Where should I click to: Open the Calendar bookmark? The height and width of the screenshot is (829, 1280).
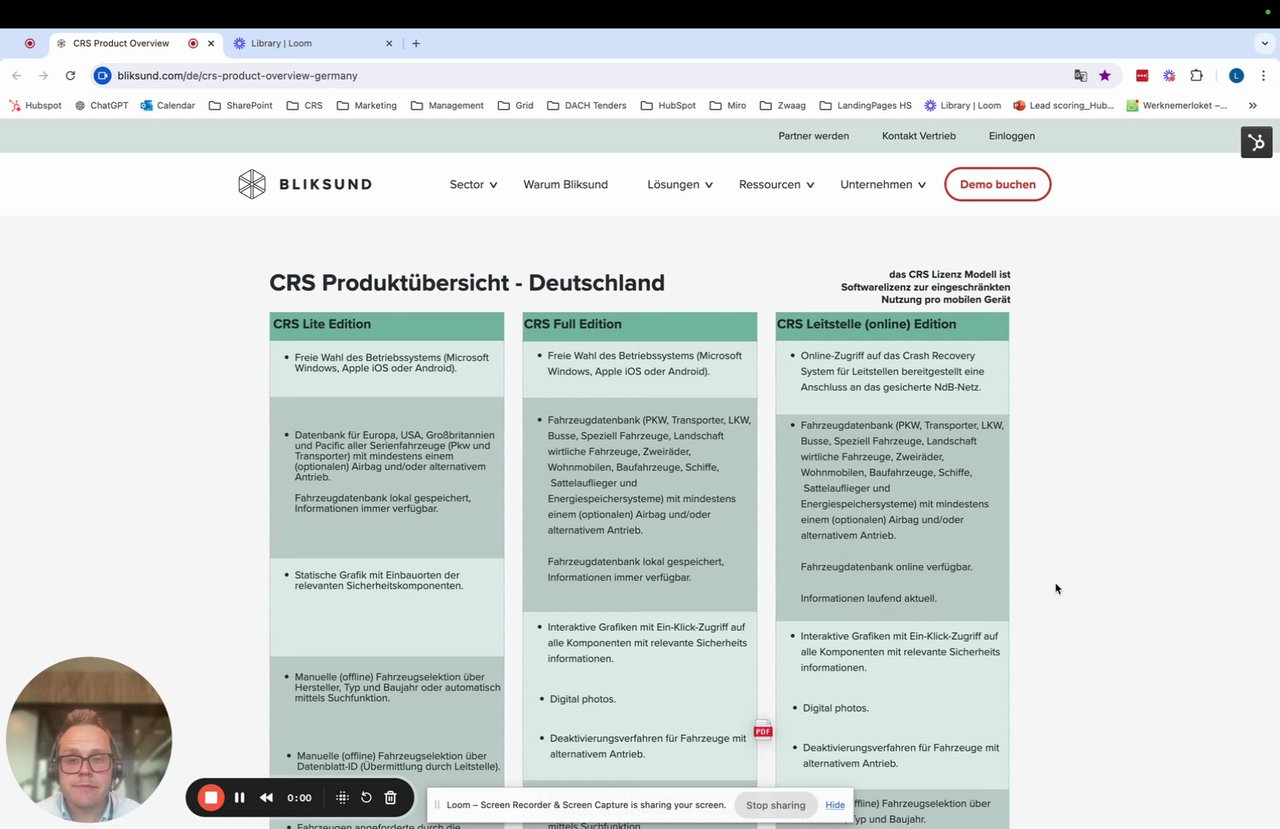(x=168, y=105)
